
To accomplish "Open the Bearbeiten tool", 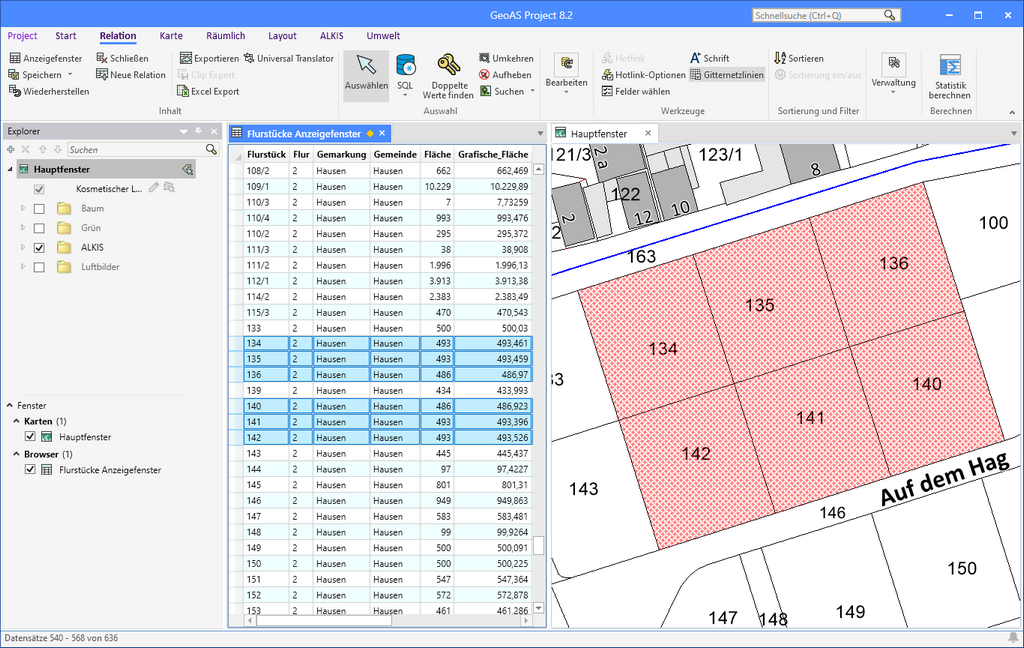I will pos(566,75).
